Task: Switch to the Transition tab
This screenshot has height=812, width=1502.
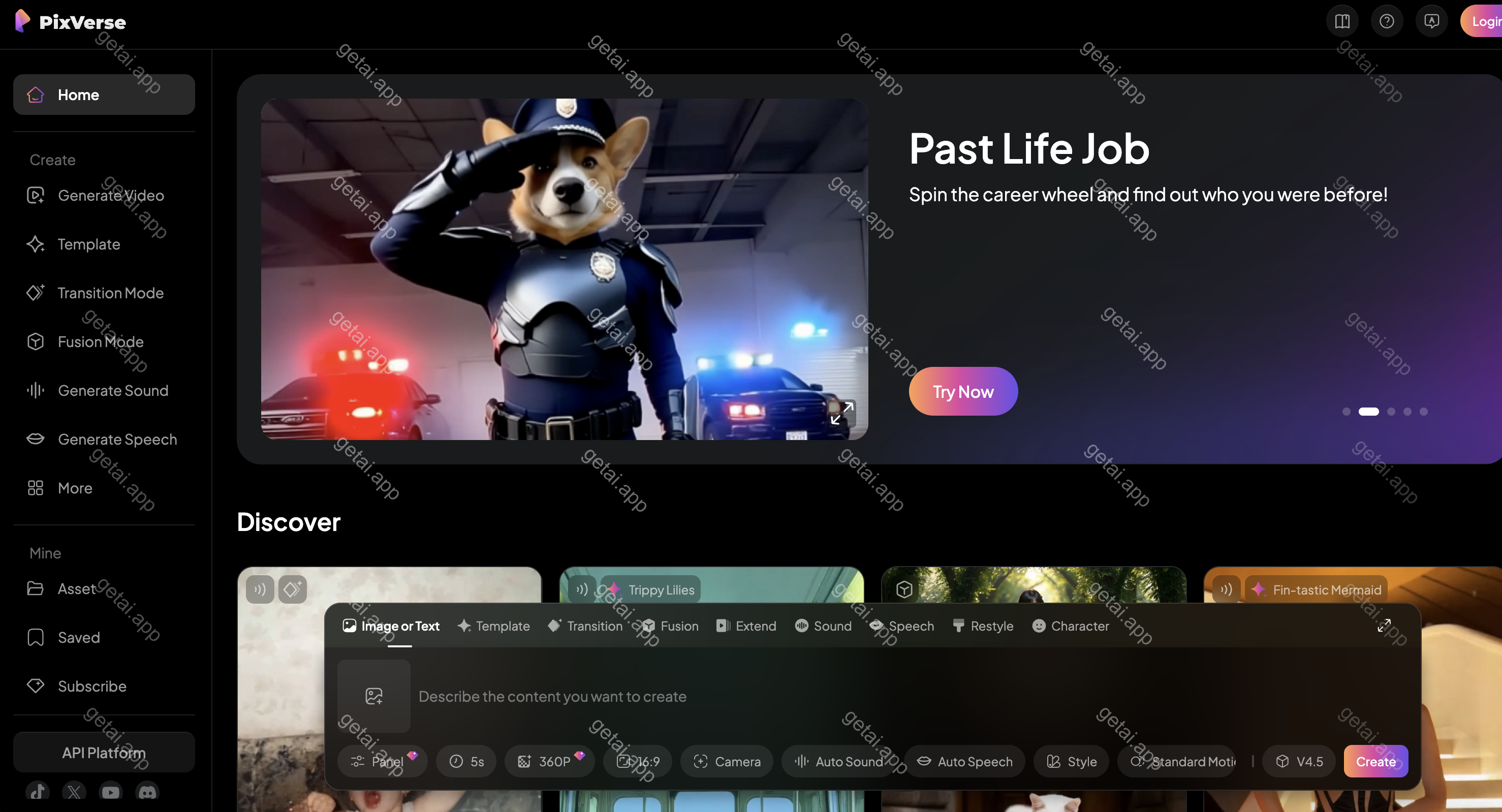Action: (x=586, y=626)
